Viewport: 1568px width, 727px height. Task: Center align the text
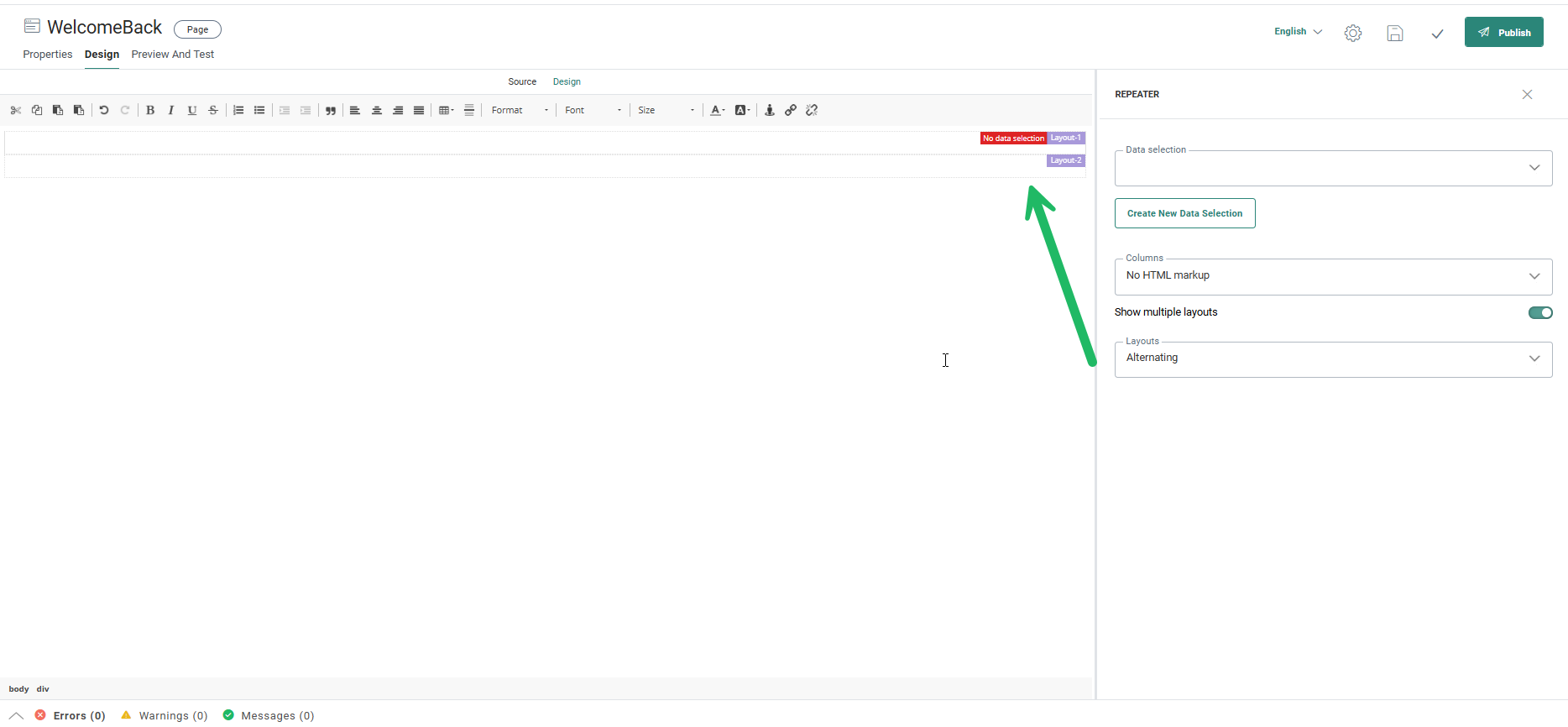[377, 110]
